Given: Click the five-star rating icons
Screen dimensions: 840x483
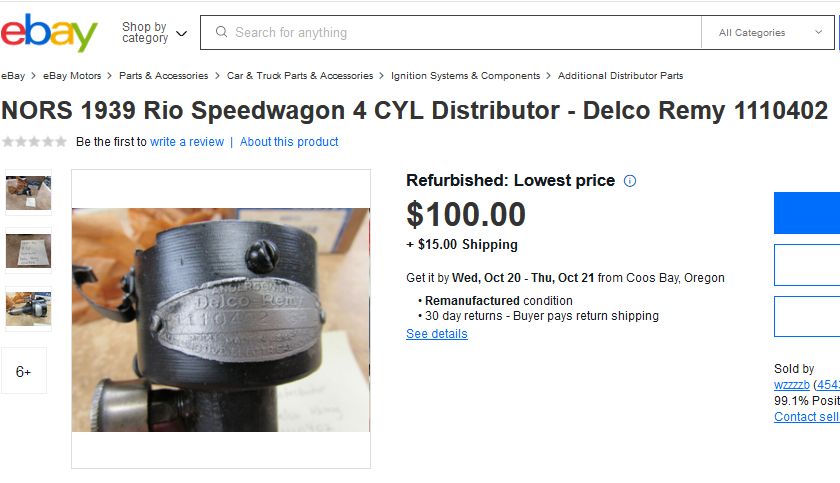Looking at the screenshot, I should (x=35, y=142).
